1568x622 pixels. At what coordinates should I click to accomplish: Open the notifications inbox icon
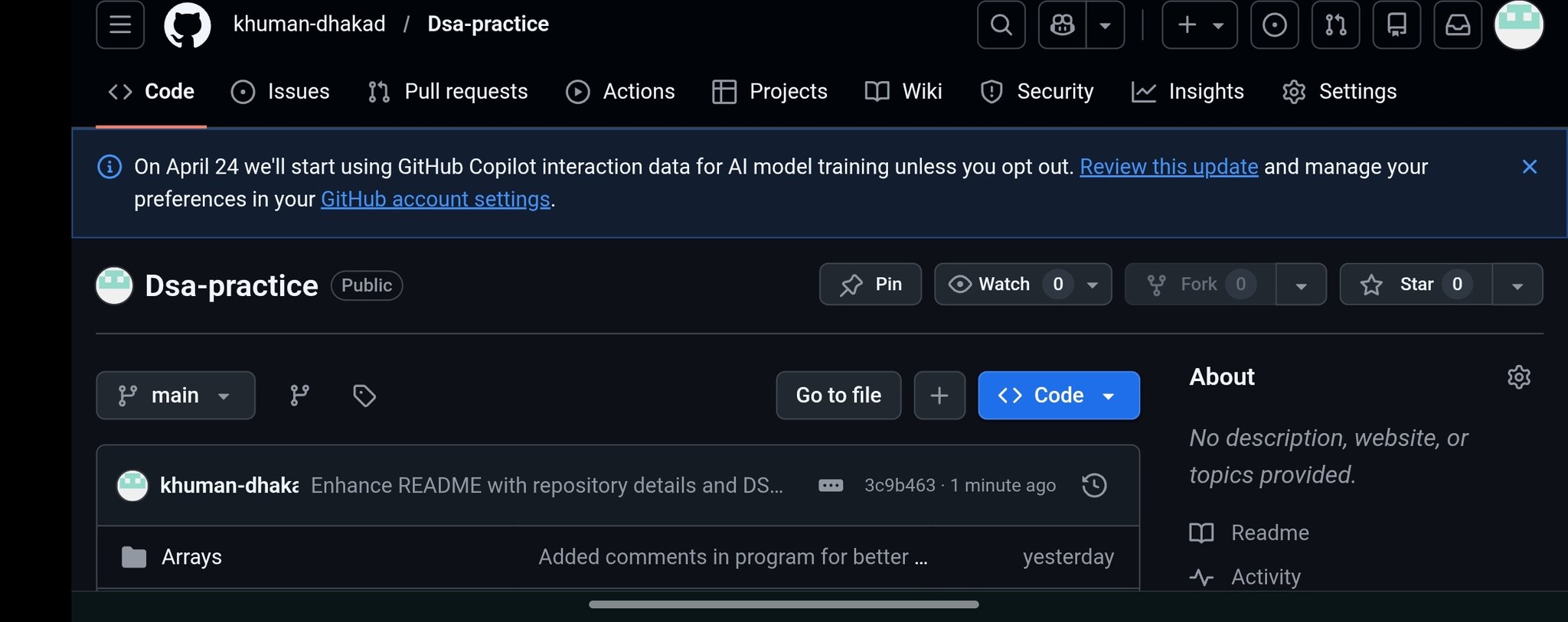(1457, 24)
